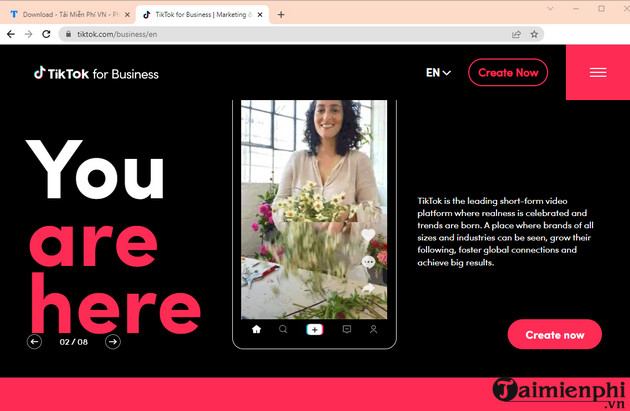Click the home icon in the phone mockup
630x411 pixels.
point(256,329)
